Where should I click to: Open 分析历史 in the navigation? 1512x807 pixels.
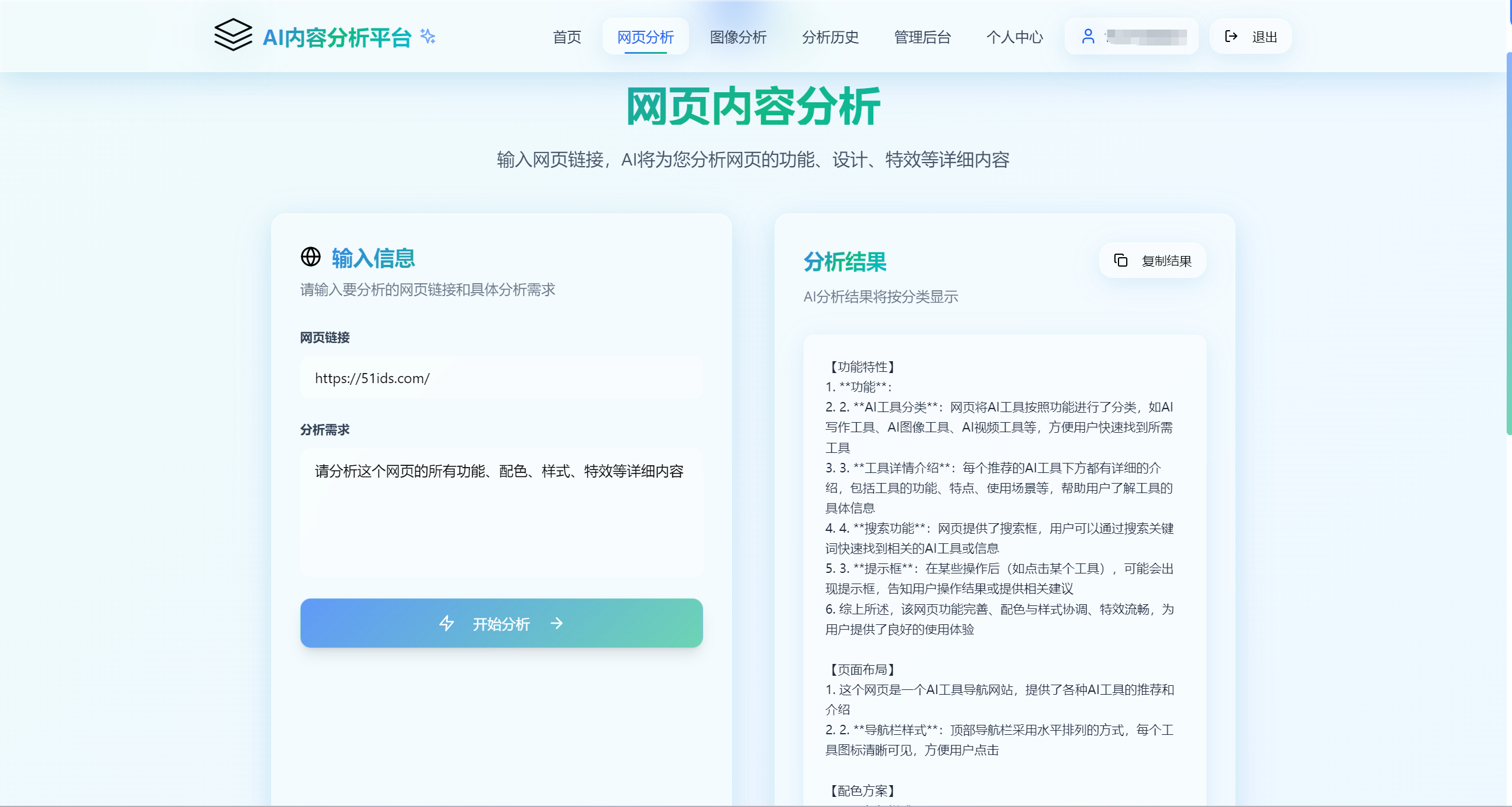830,37
